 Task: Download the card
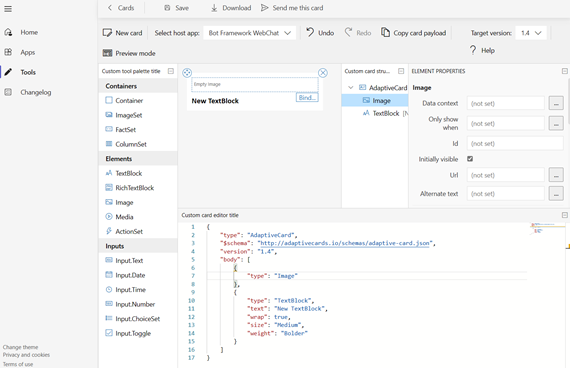pos(231,8)
